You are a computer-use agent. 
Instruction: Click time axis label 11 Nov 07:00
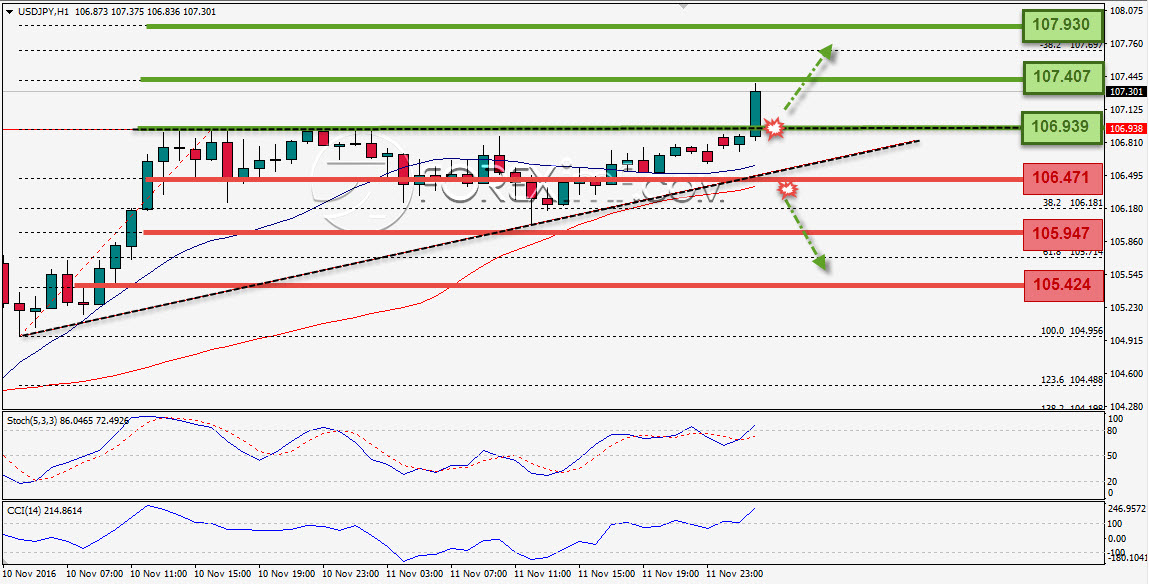pyautogui.click(x=478, y=574)
